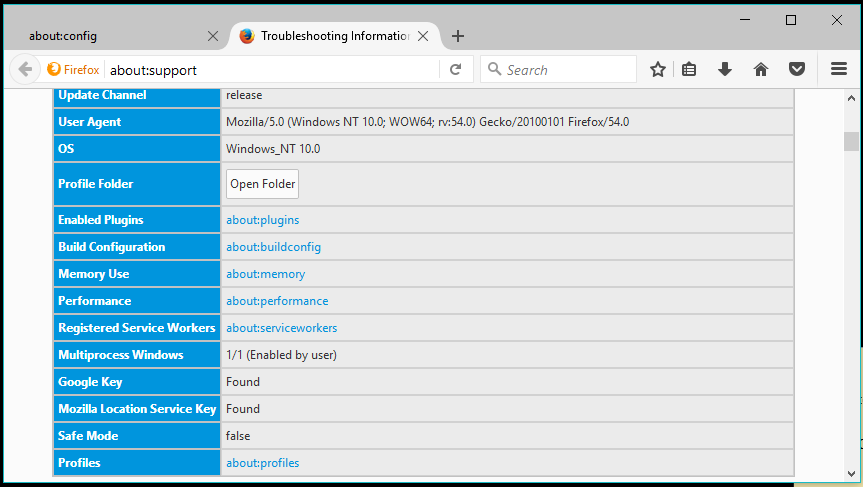Bookmark this page with the star icon
The width and height of the screenshot is (863, 487).
pyautogui.click(x=657, y=70)
